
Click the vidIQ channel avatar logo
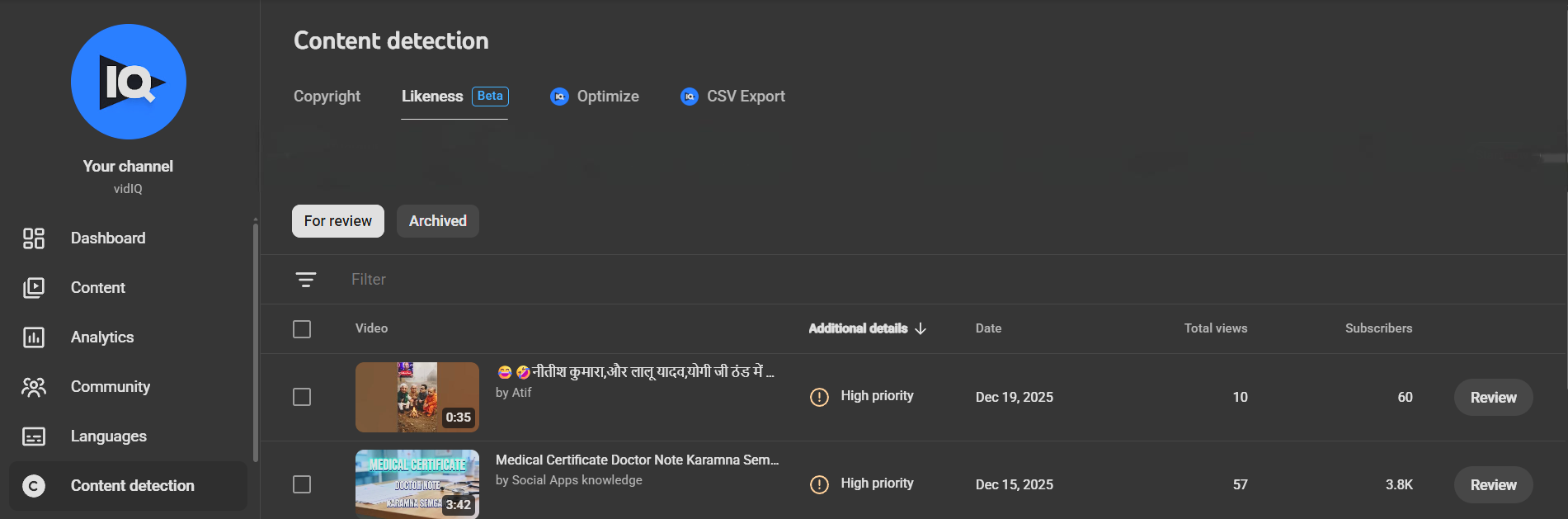[129, 82]
